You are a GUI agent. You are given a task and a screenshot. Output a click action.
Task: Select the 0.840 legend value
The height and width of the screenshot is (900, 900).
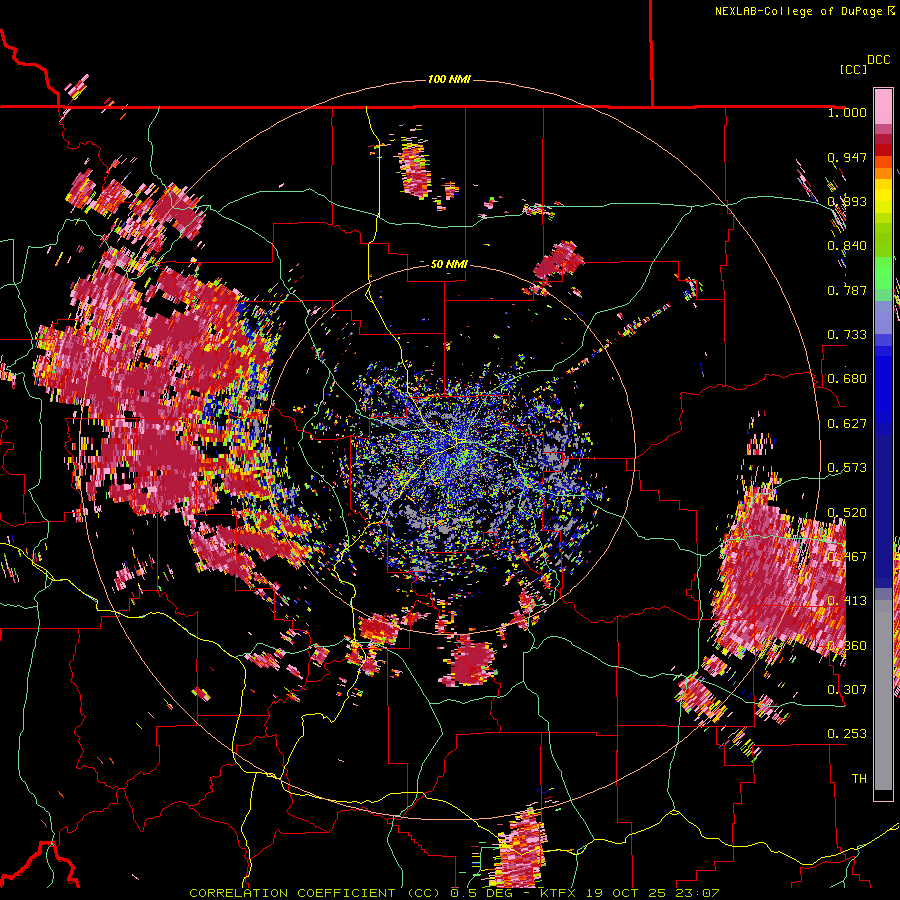pyautogui.click(x=847, y=246)
